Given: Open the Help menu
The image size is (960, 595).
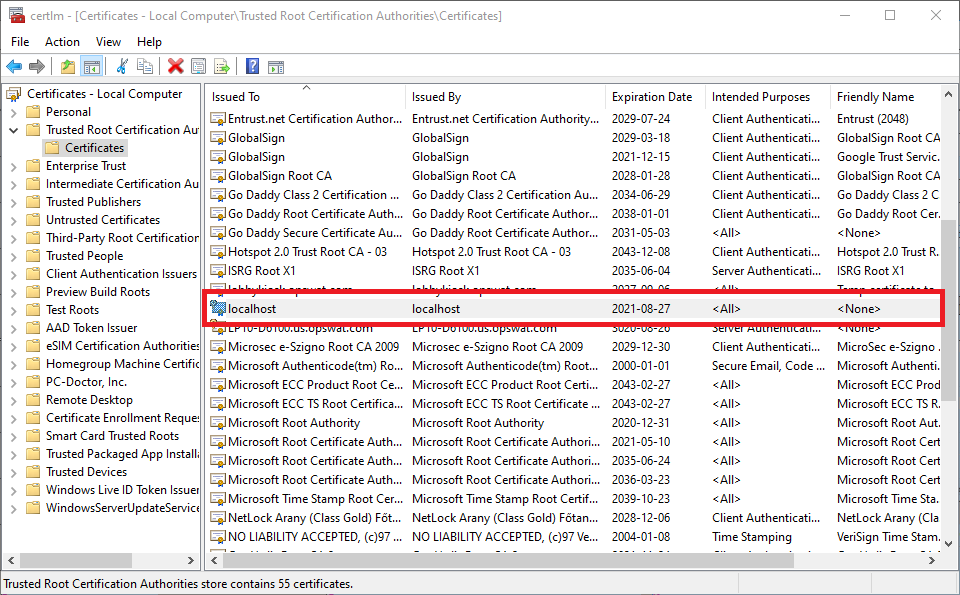Looking at the screenshot, I should pyautogui.click(x=149, y=42).
